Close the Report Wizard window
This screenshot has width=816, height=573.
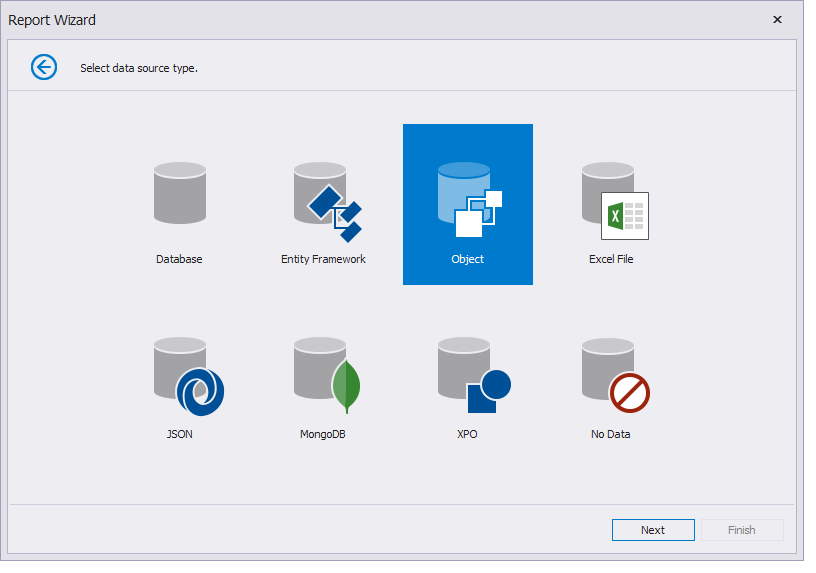pyautogui.click(x=777, y=20)
